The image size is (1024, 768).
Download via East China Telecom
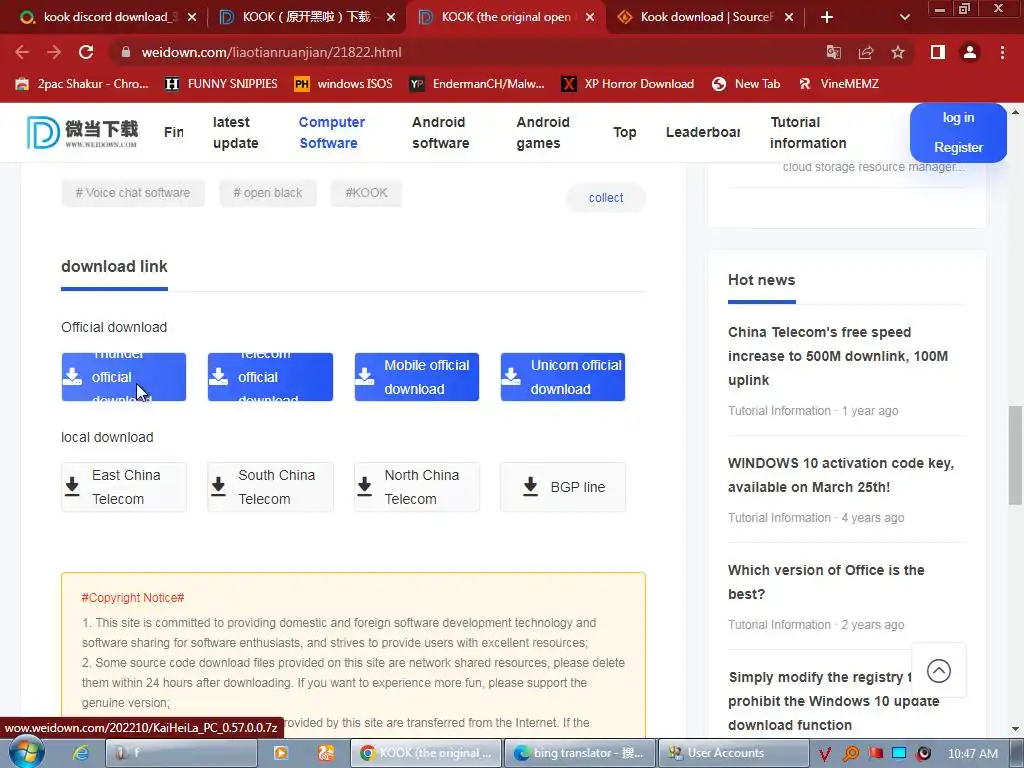[x=123, y=487]
